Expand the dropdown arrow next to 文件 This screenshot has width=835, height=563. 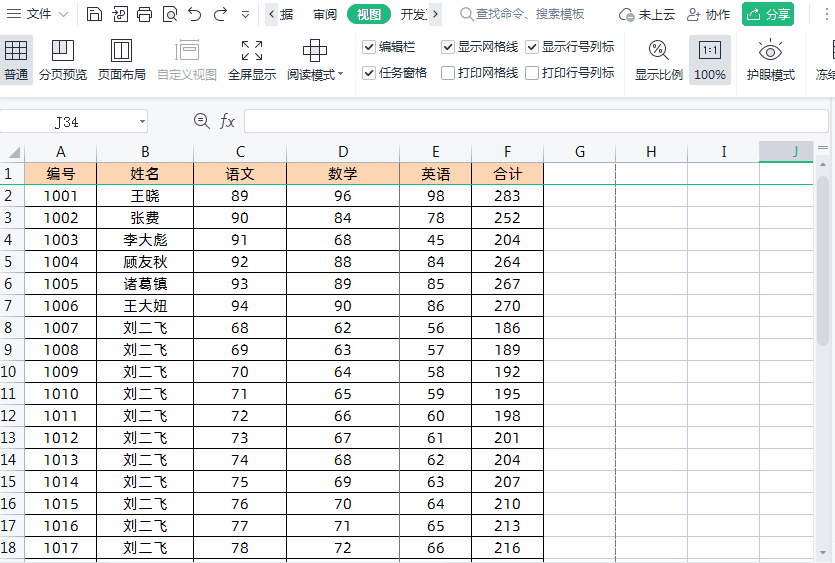(63, 14)
